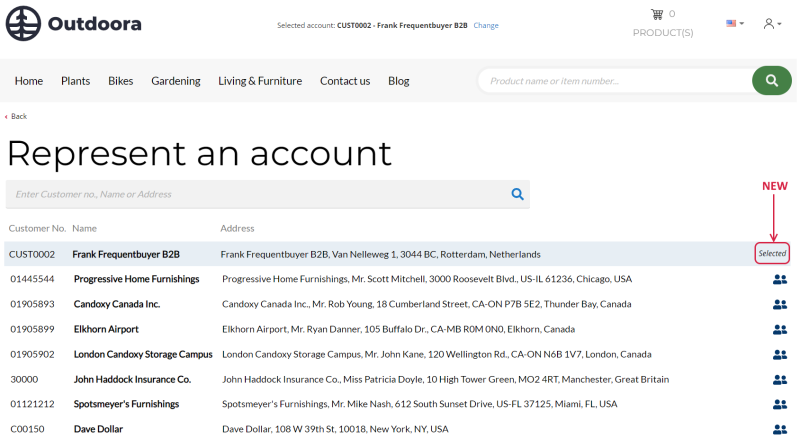
Task: Represent John Haddock Insurance Co. icon
Action: (780, 380)
